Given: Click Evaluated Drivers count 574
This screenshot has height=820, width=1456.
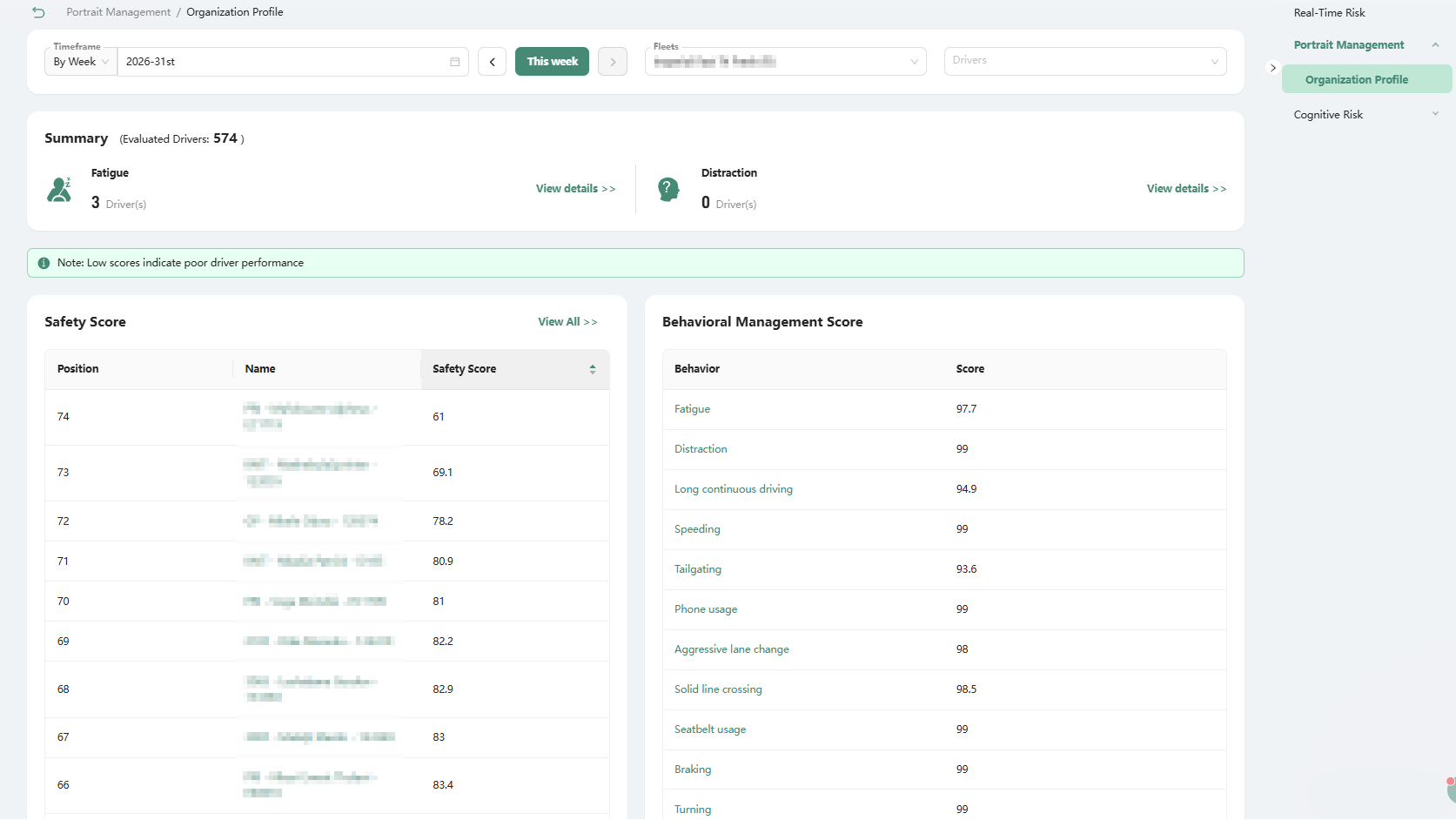Looking at the screenshot, I should coord(225,138).
